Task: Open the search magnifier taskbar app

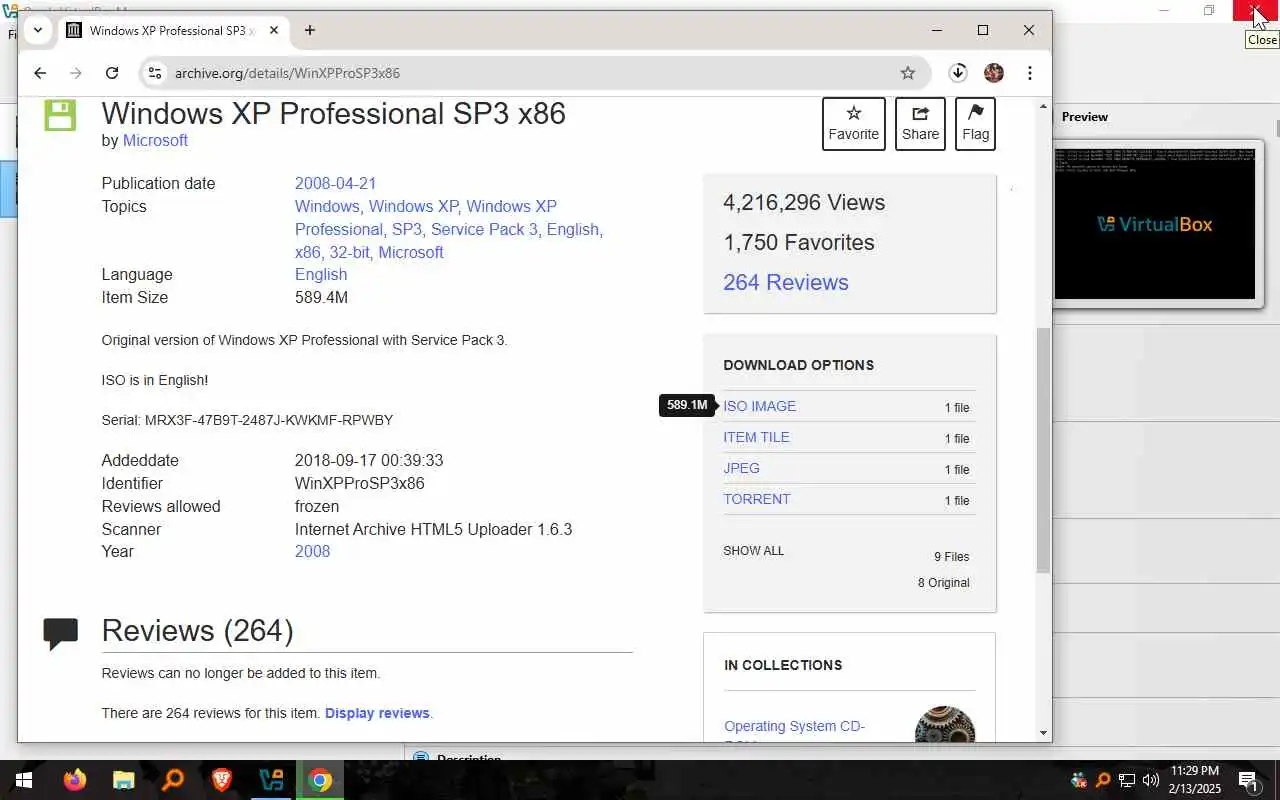Action: click(172, 780)
